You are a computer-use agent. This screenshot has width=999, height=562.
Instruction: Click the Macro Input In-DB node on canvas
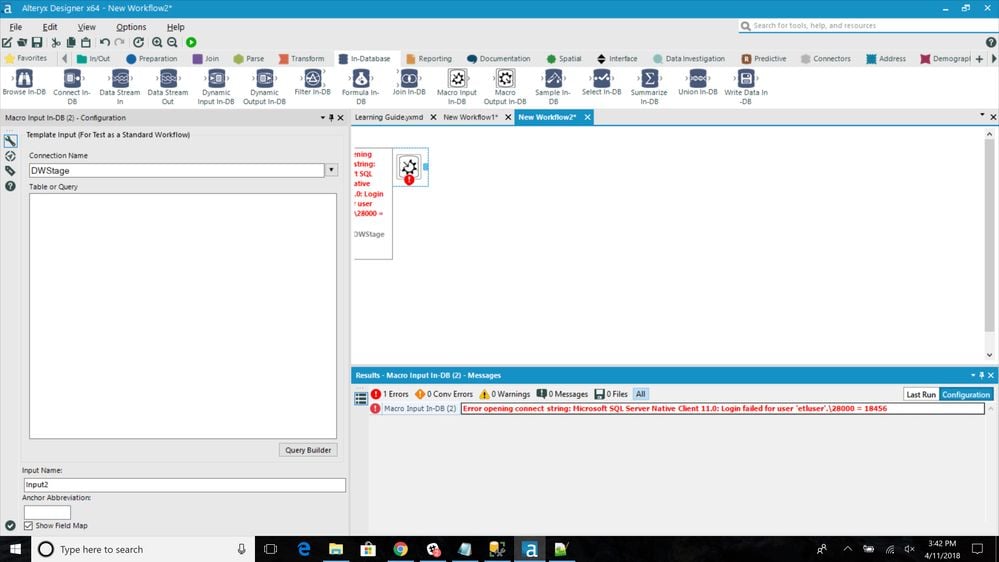pyautogui.click(x=409, y=168)
